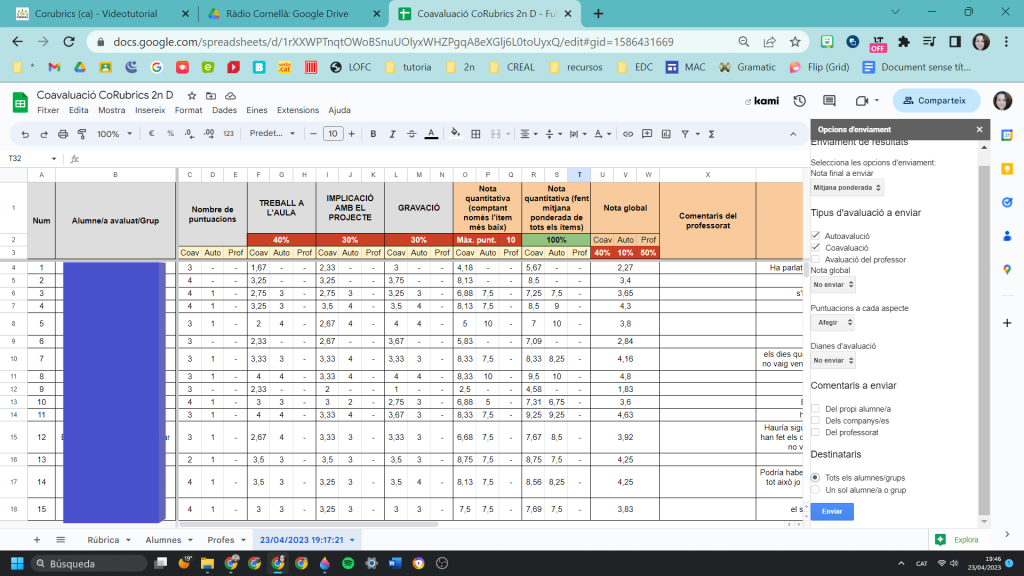The width and height of the screenshot is (1024, 576).
Task: Click the paint format roller icon
Action: tap(80, 134)
